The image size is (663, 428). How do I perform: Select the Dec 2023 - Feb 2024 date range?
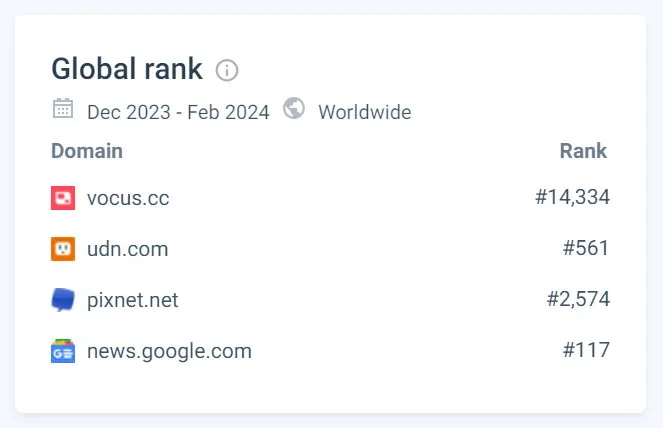pos(178,112)
